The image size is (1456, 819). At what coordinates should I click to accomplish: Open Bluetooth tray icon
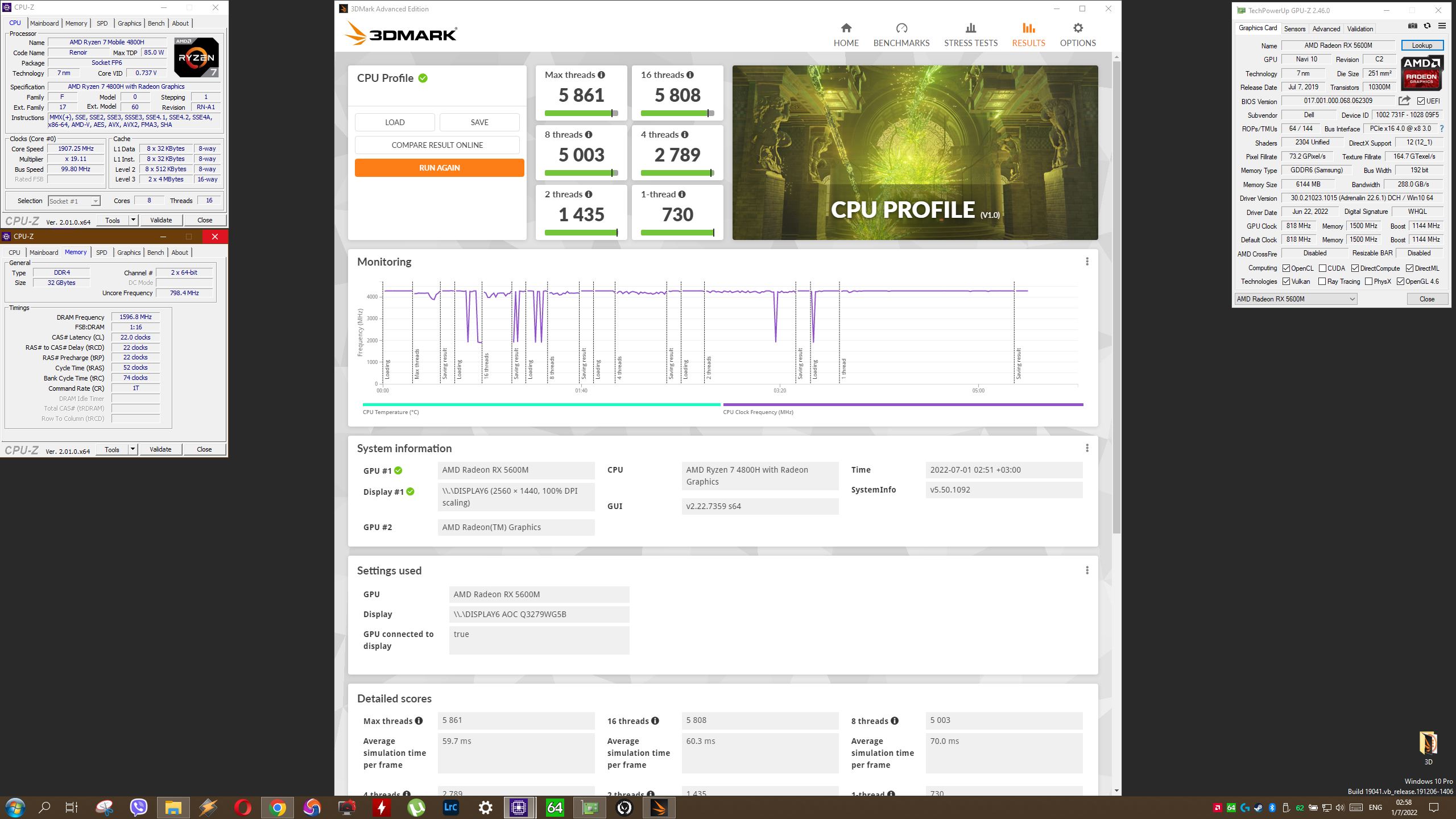[x=1272, y=808]
